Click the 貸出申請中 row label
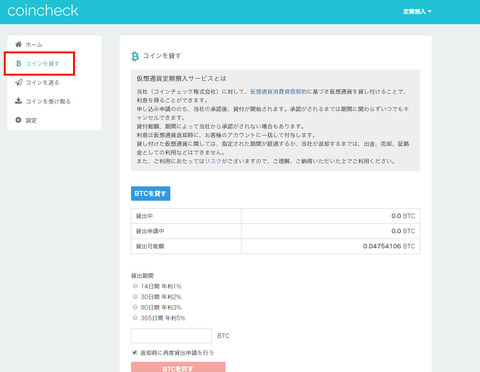 [150, 231]
